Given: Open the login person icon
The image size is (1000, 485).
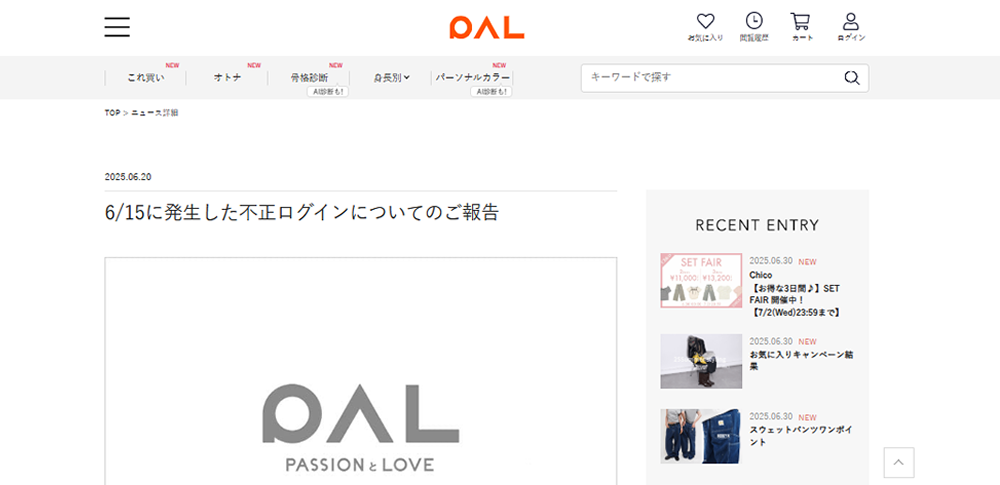Looking at the screenshot, I should tap(851, 27).
